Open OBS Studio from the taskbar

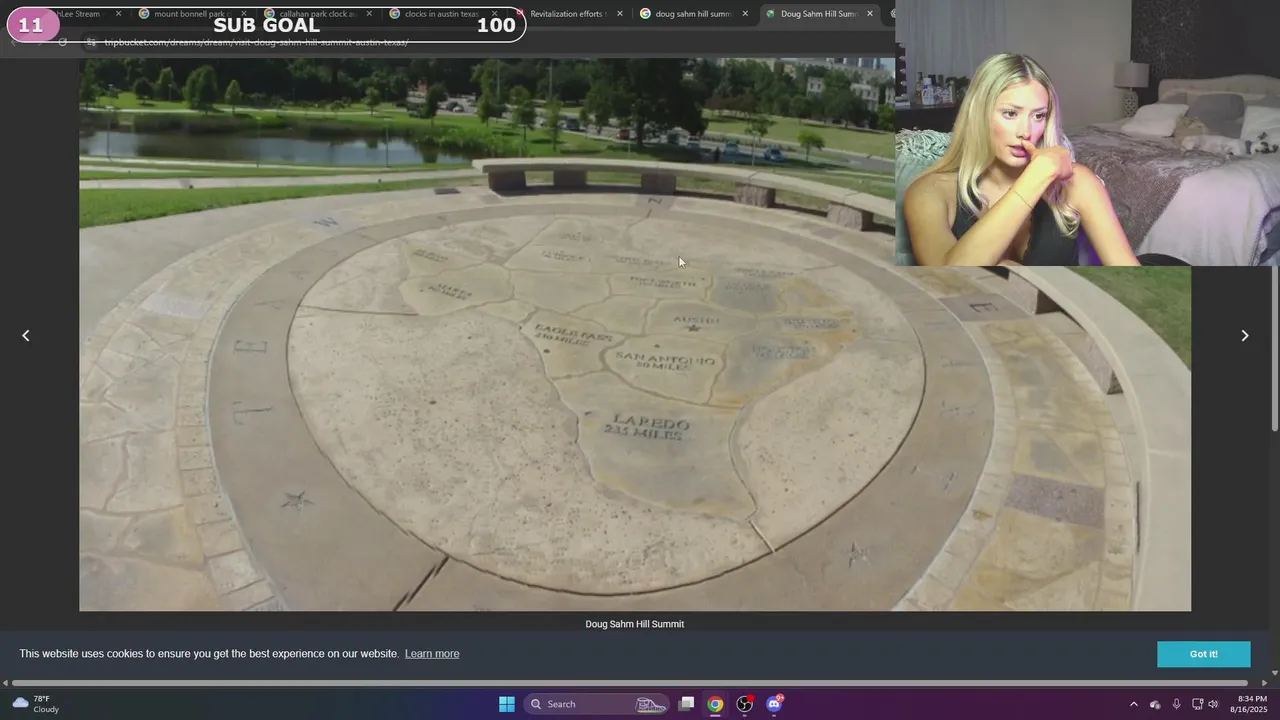[x=745, y=704]
